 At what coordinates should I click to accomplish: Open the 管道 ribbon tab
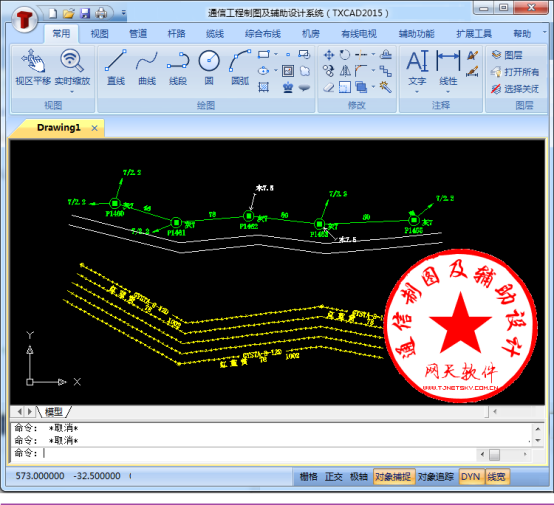(138, 34)
